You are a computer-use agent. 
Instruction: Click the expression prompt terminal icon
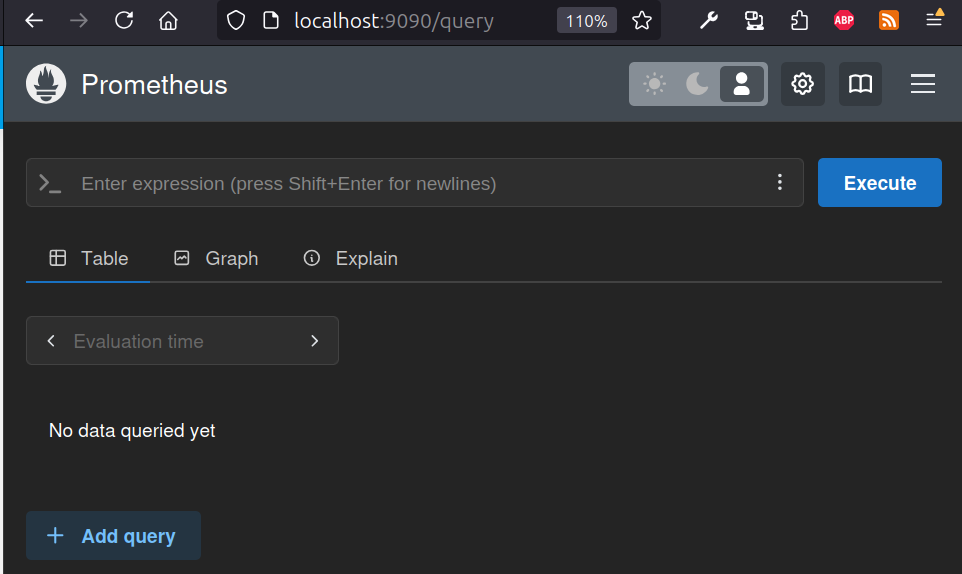coord(50,183)
